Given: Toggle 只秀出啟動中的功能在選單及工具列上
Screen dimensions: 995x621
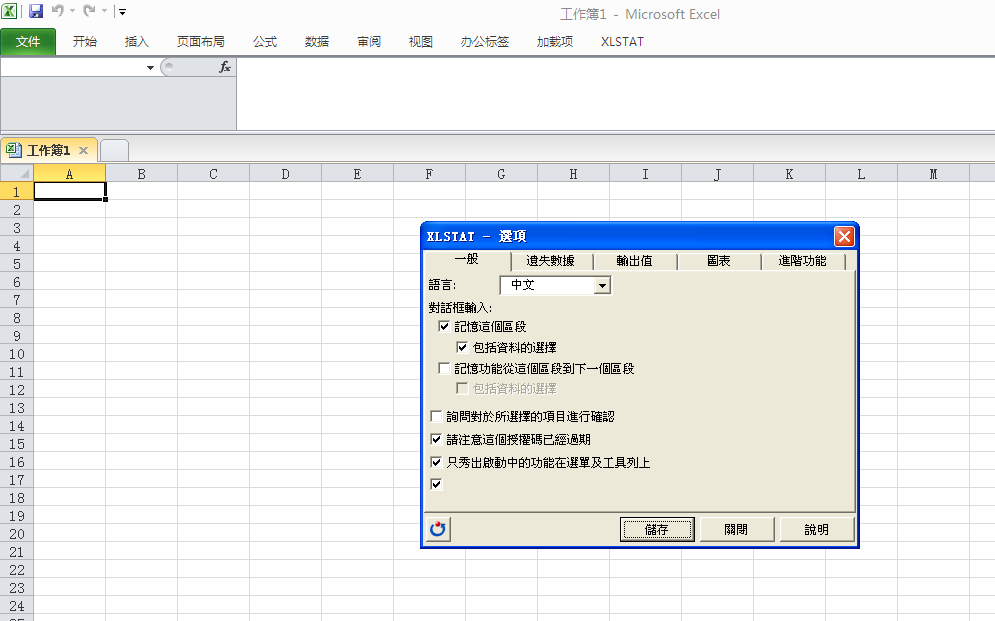Looking at the screenshot, I should pyautogui.click(x=436, y=462).
